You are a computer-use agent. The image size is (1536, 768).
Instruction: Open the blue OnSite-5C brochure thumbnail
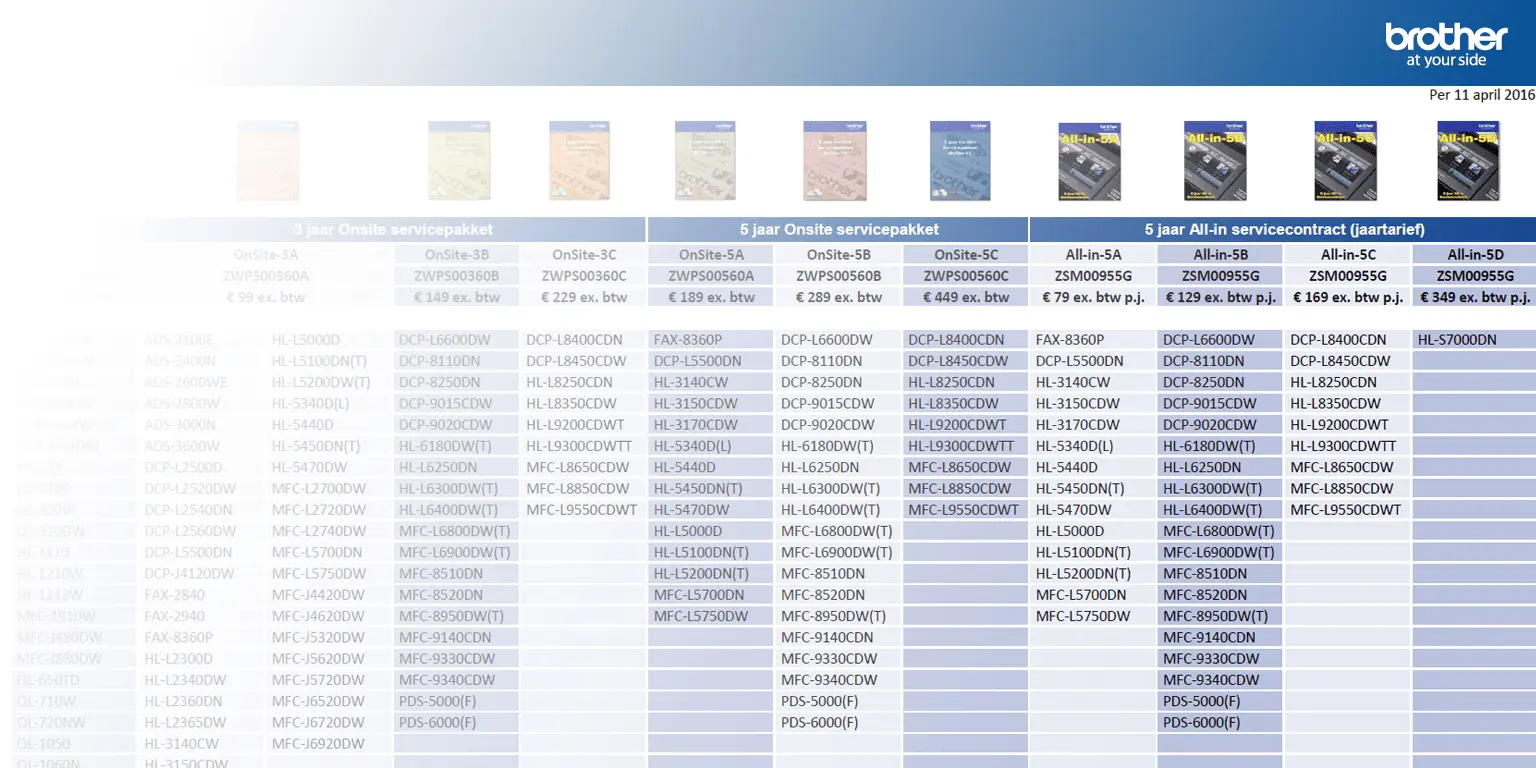pos(960,161)
